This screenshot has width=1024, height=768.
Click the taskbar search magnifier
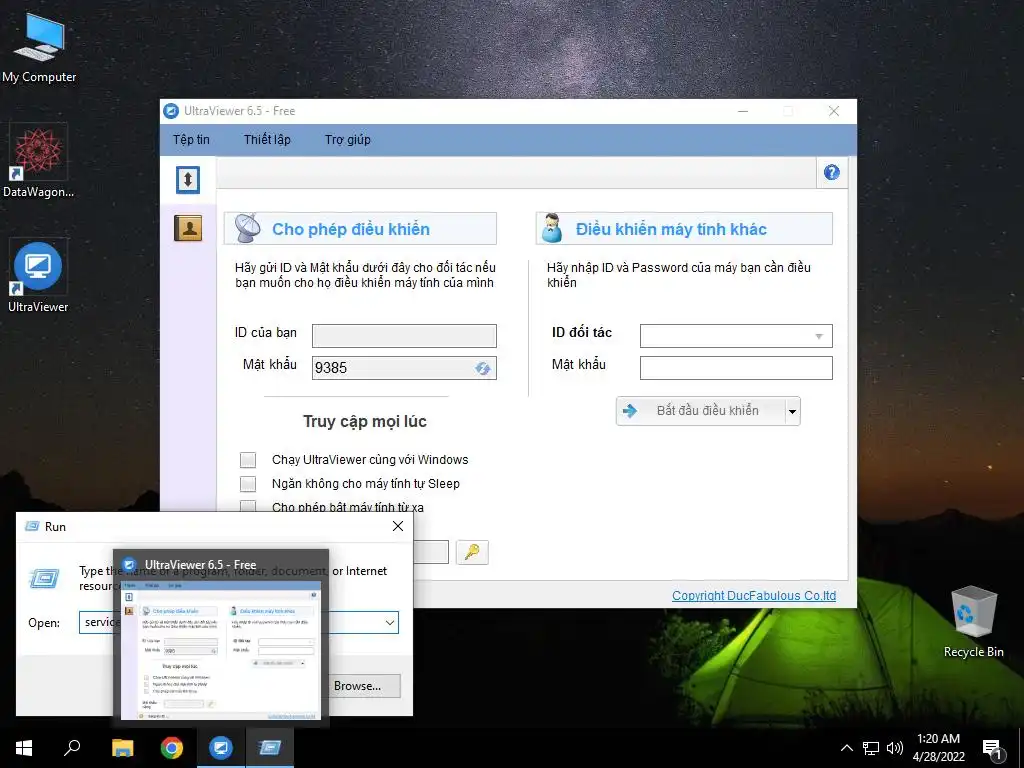[72, 748]
